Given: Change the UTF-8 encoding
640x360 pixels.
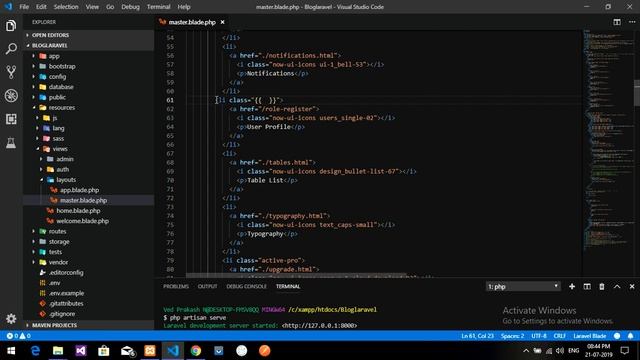Looking at the screenshot, I should tap(539, 336).
